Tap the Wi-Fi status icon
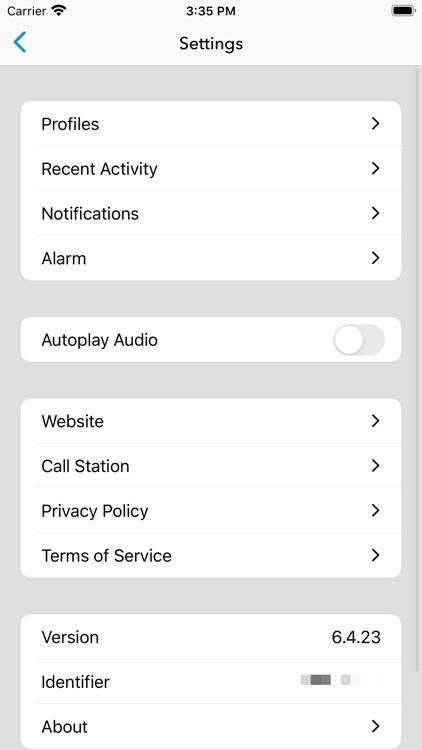Image resolution: width=422 pixels, height=750 pixels. [59, 11]
